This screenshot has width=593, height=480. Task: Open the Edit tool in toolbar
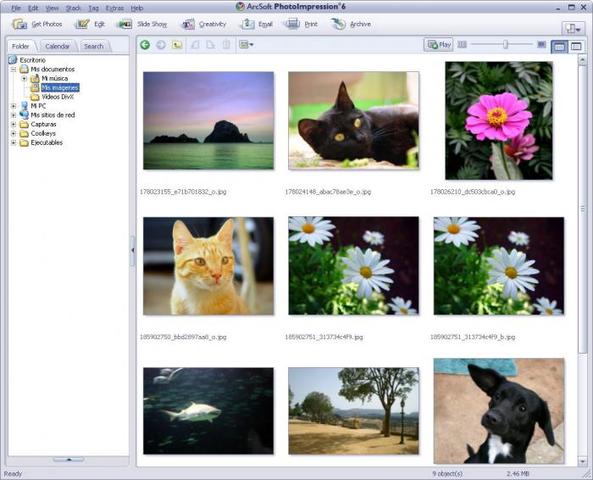(x=90, y=24)
